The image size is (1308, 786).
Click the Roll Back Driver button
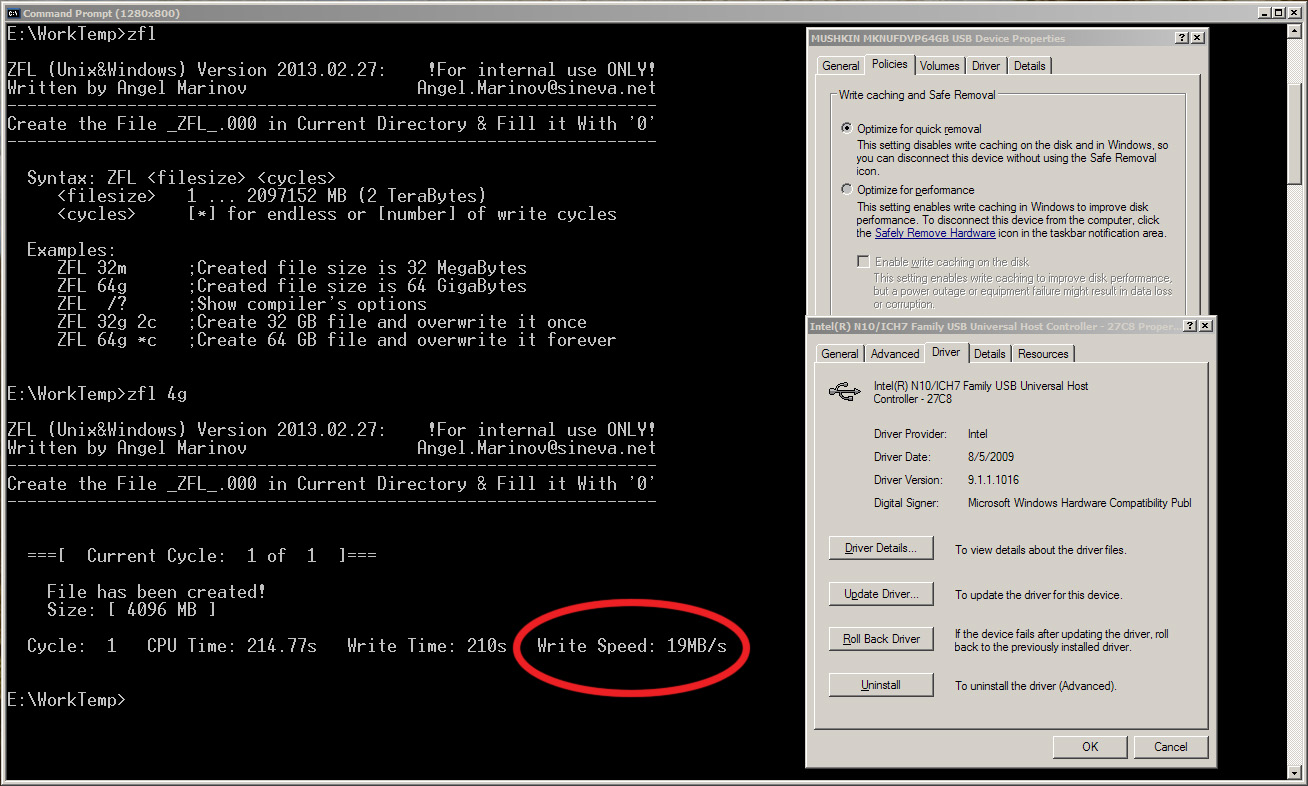click(881, 639)
